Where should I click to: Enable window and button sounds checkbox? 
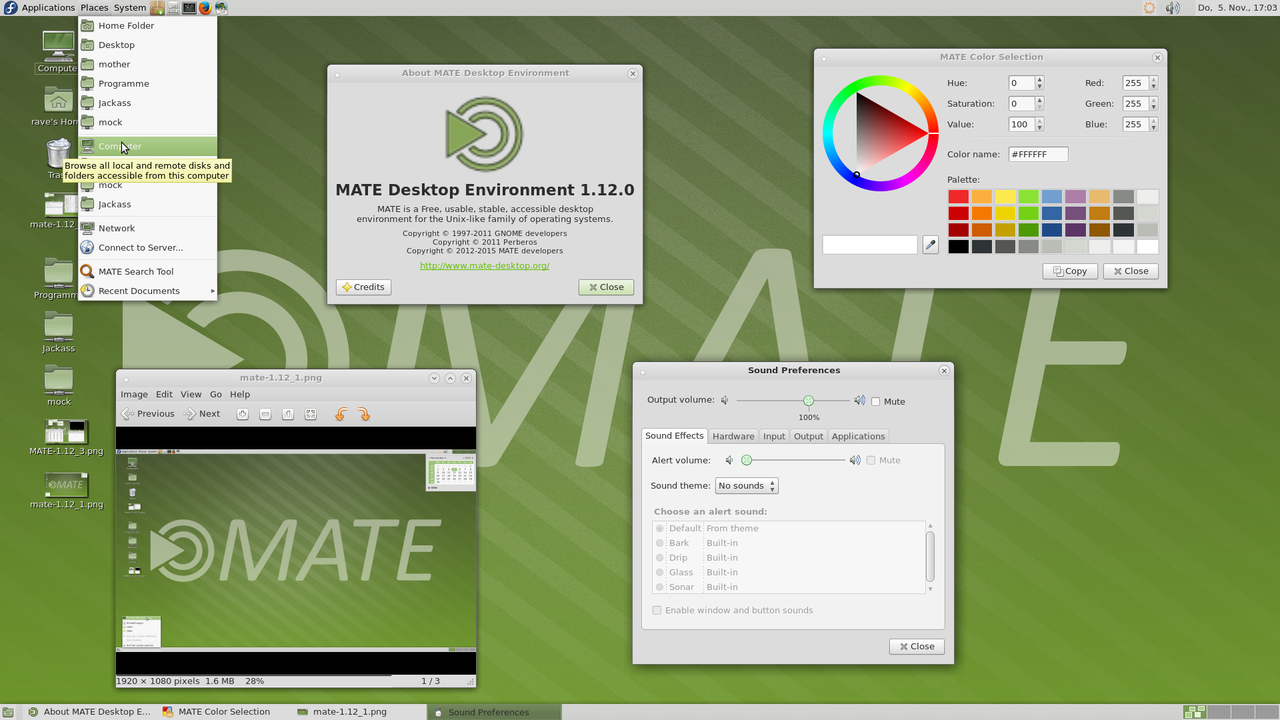click(657, 610)
